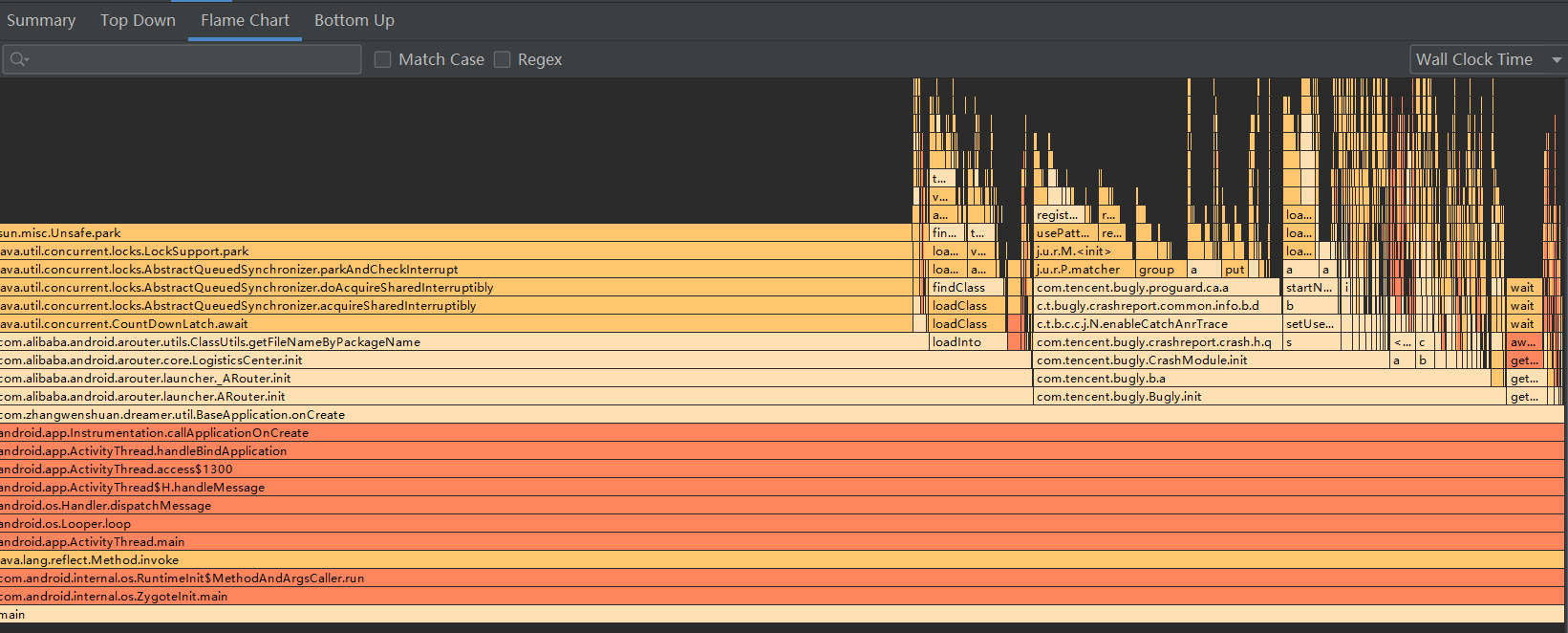Click the findClass frame

[967, 288]
